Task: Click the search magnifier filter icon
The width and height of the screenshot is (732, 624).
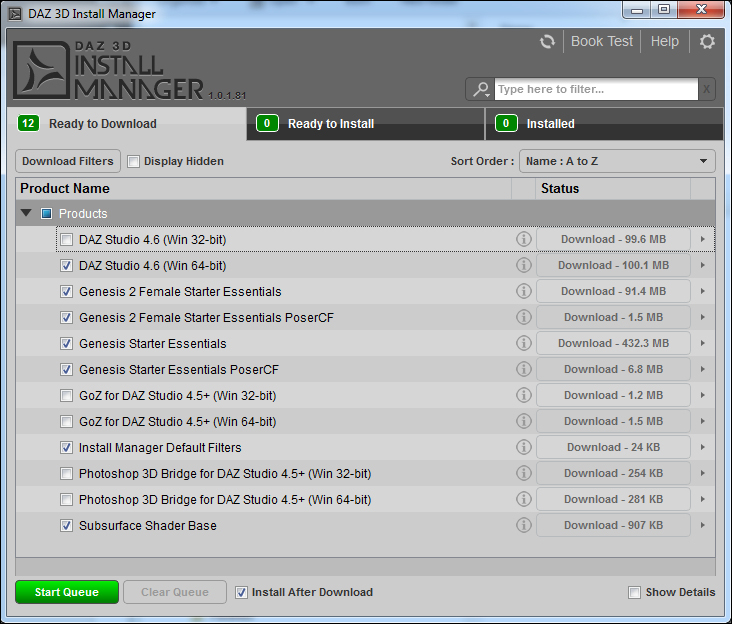Action: [480, 89]
